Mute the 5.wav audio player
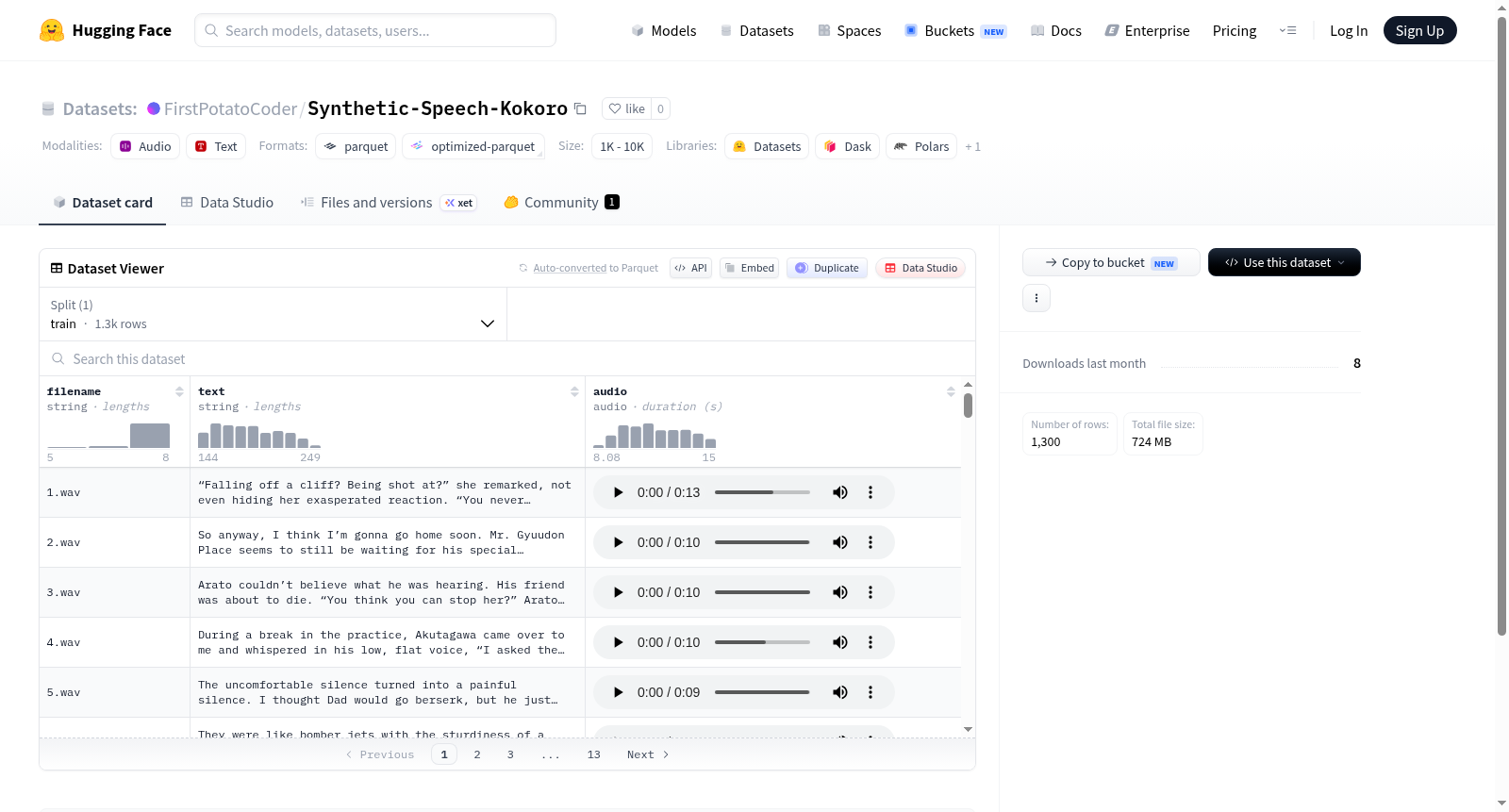Viewport: 1509px width, 812px height. click(x=839, y=692)
